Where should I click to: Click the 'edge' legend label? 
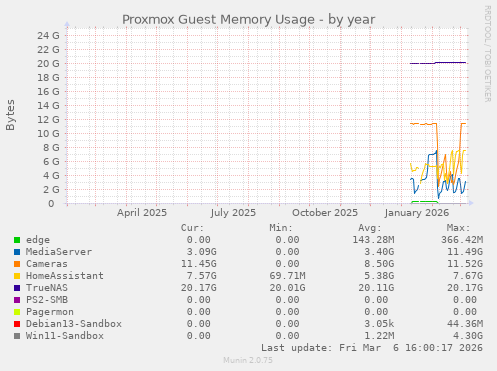click(x=38, y=240)
